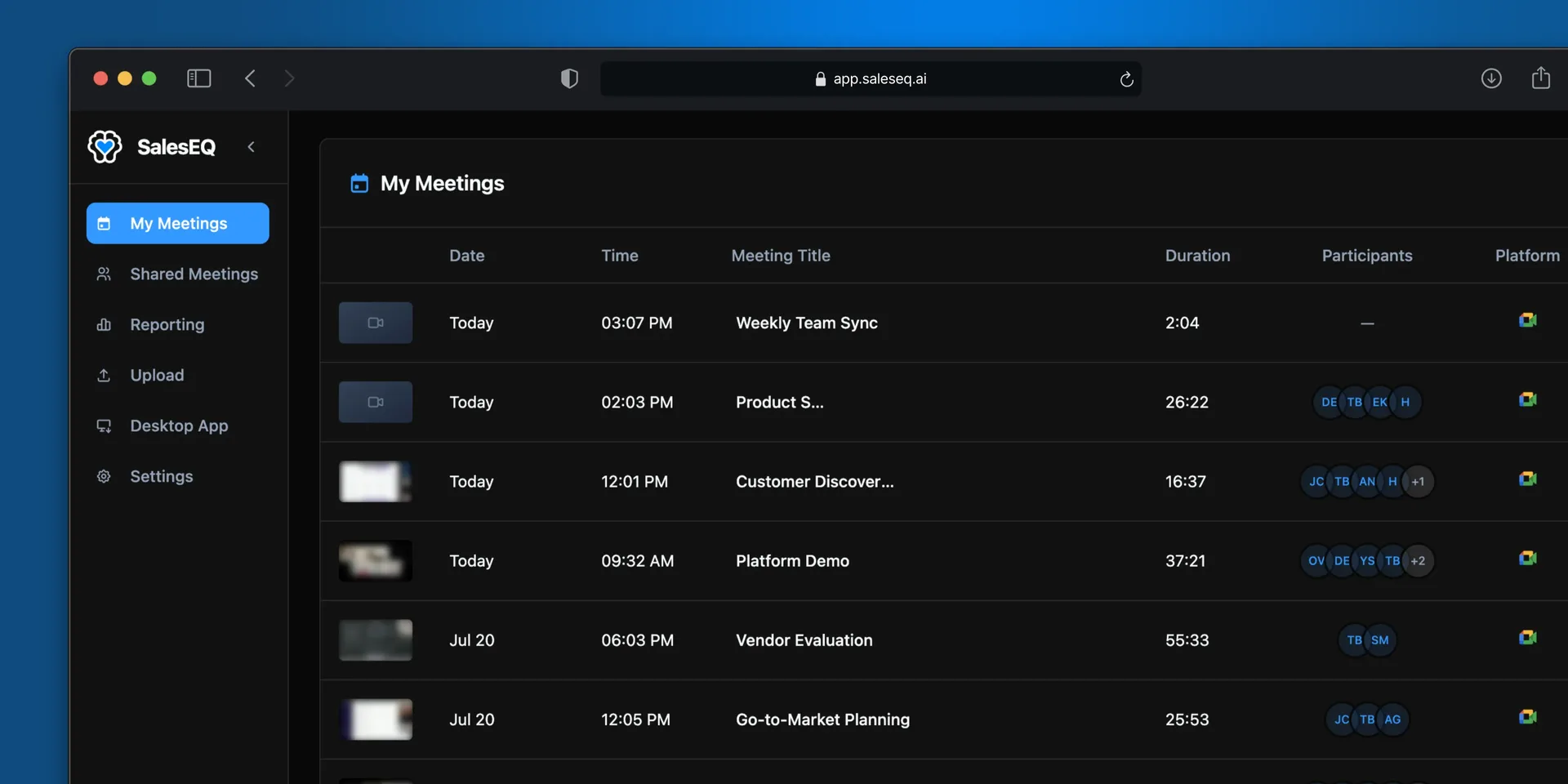Click the 09:32 AM time cell
Screen dimensions: 1568x784
click(638, 560)
